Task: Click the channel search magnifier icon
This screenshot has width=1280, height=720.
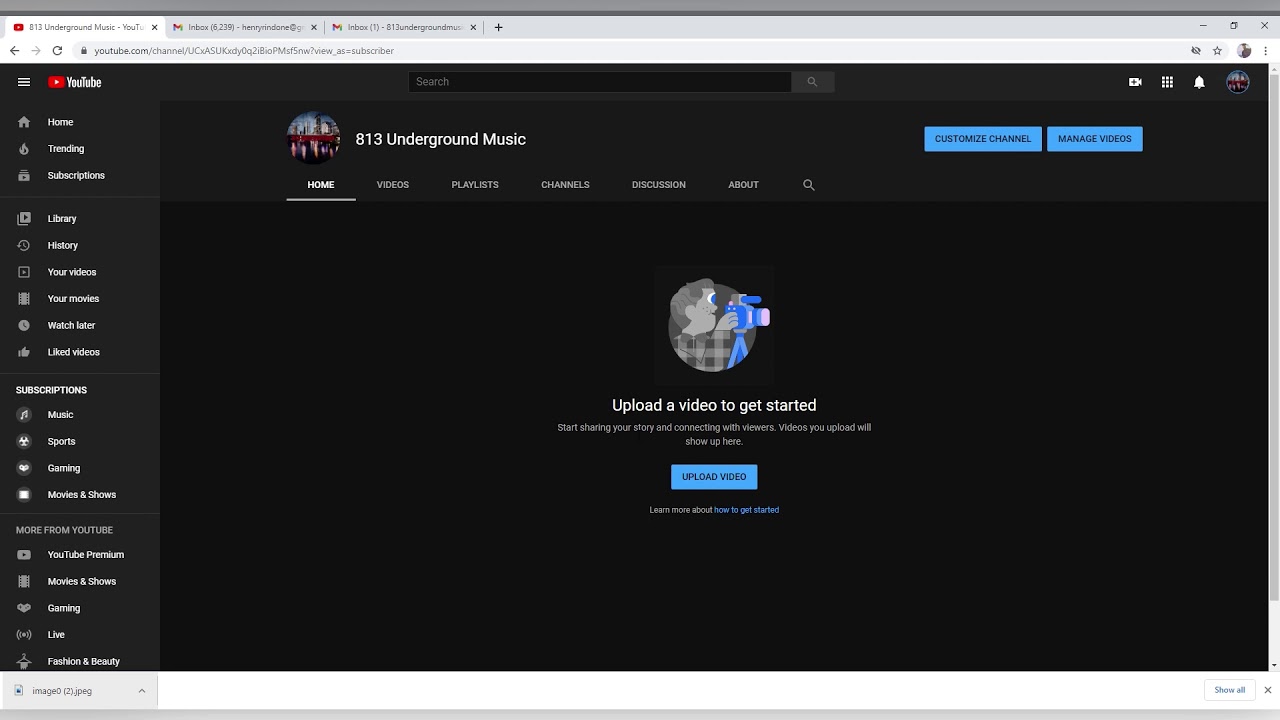Action: pos(809,185)
